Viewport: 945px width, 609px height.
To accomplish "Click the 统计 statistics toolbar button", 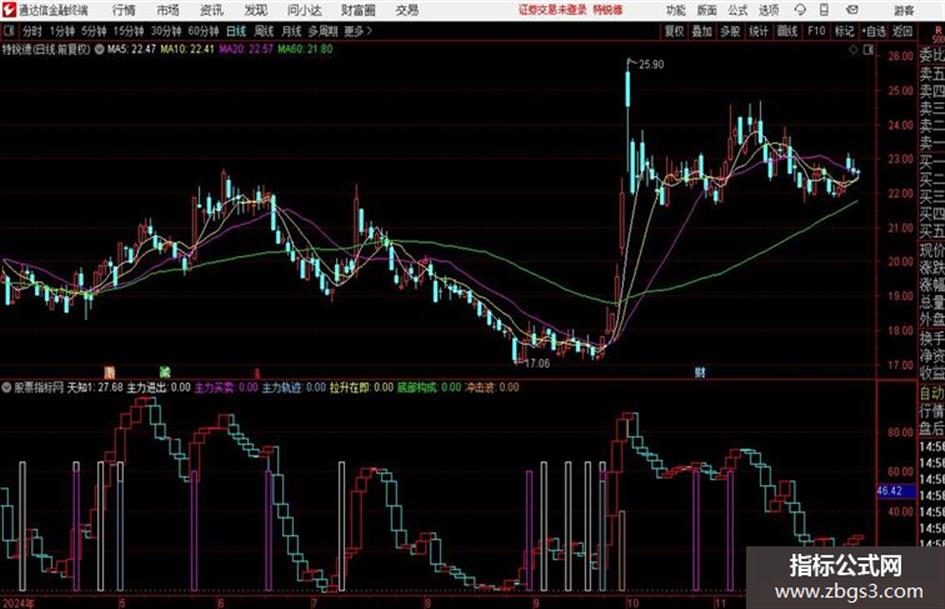I will click(759, 31).
